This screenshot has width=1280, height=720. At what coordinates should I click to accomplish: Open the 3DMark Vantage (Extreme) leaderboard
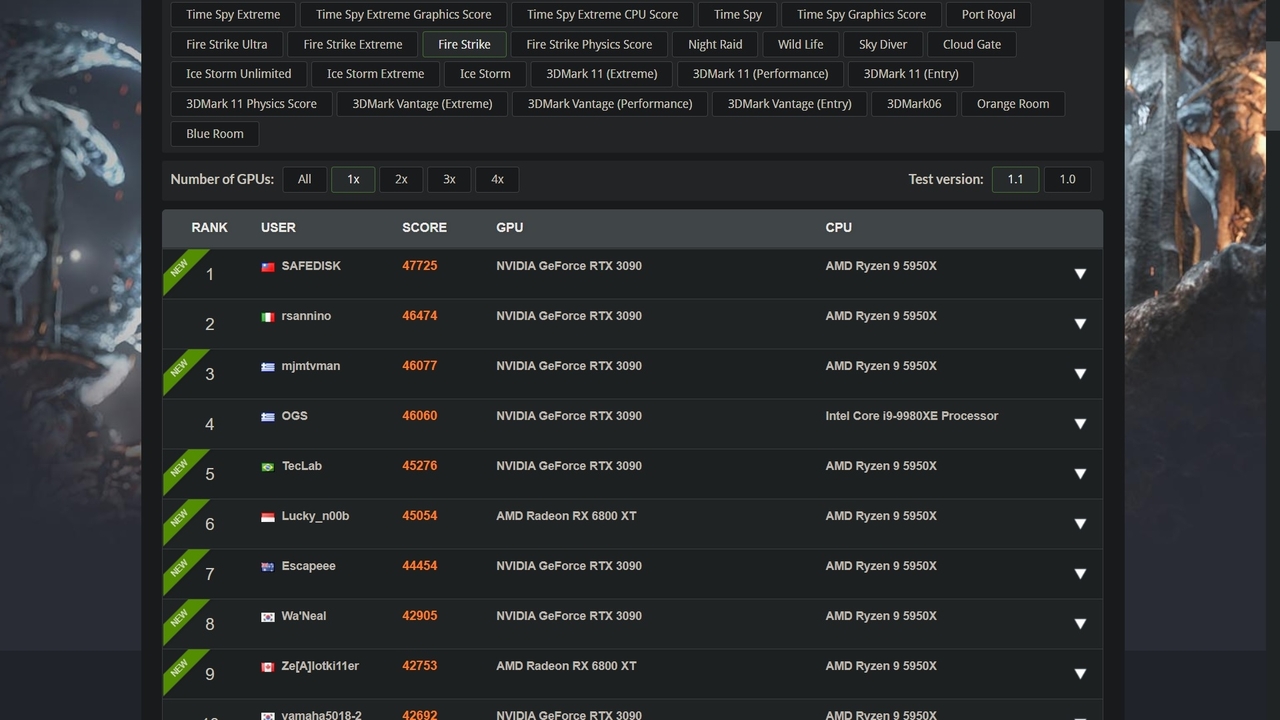(x=422, y=104)
